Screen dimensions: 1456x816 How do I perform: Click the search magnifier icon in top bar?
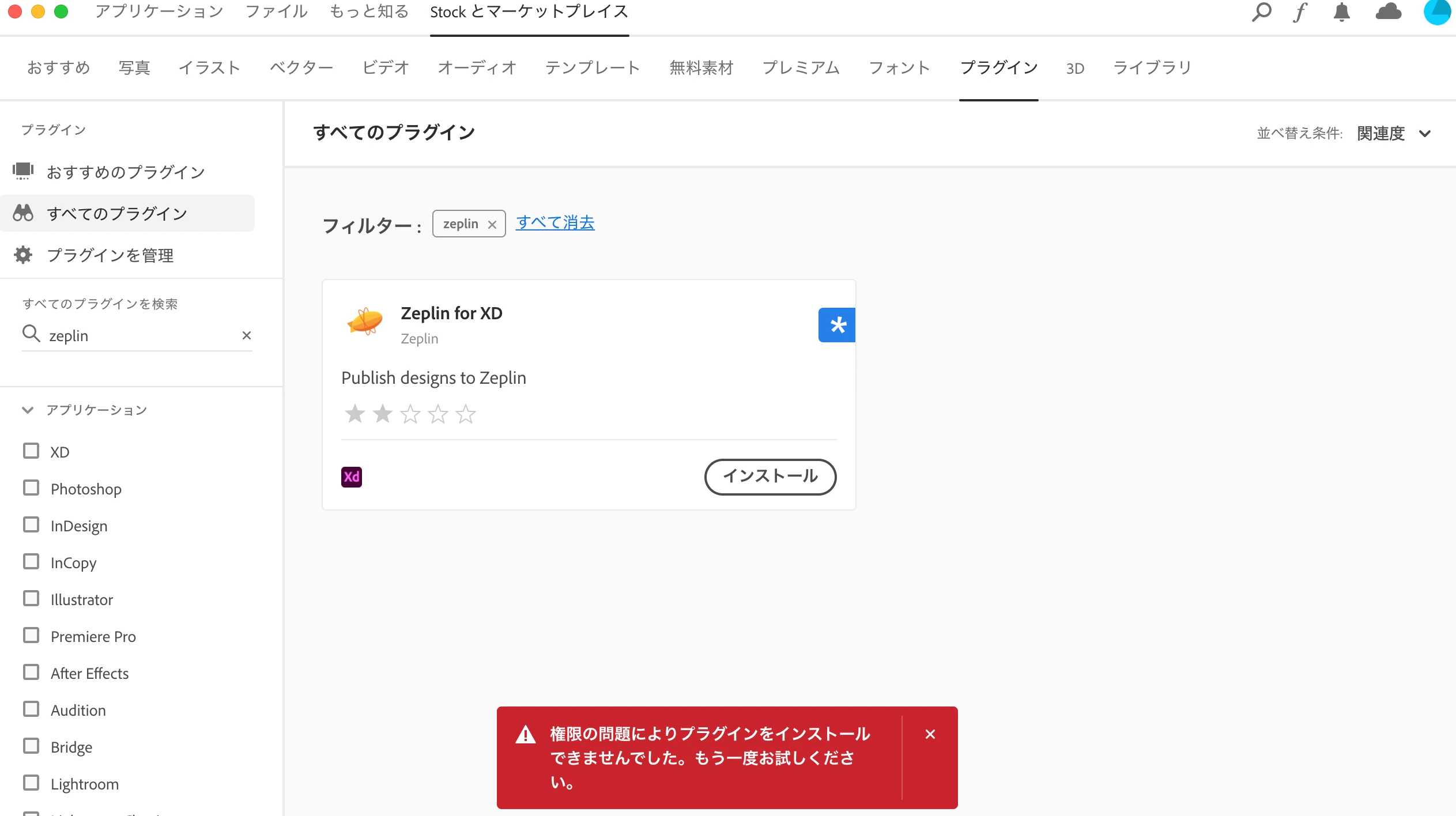point(1261,12)
